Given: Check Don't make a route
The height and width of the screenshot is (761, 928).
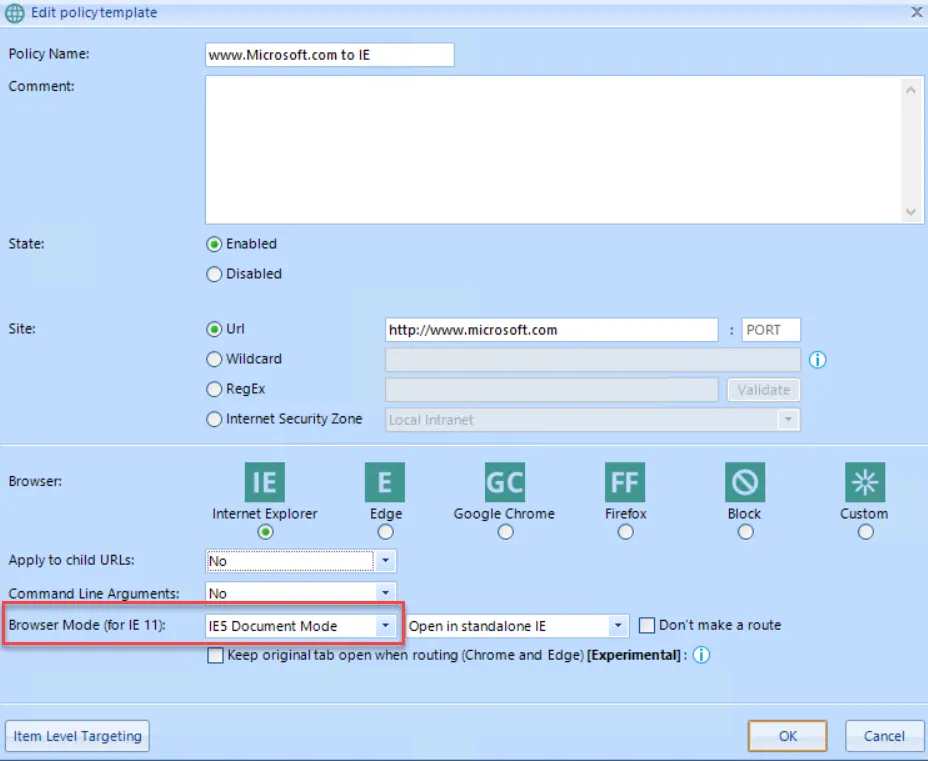Looking at the screenshot, I should pos(647,625).
